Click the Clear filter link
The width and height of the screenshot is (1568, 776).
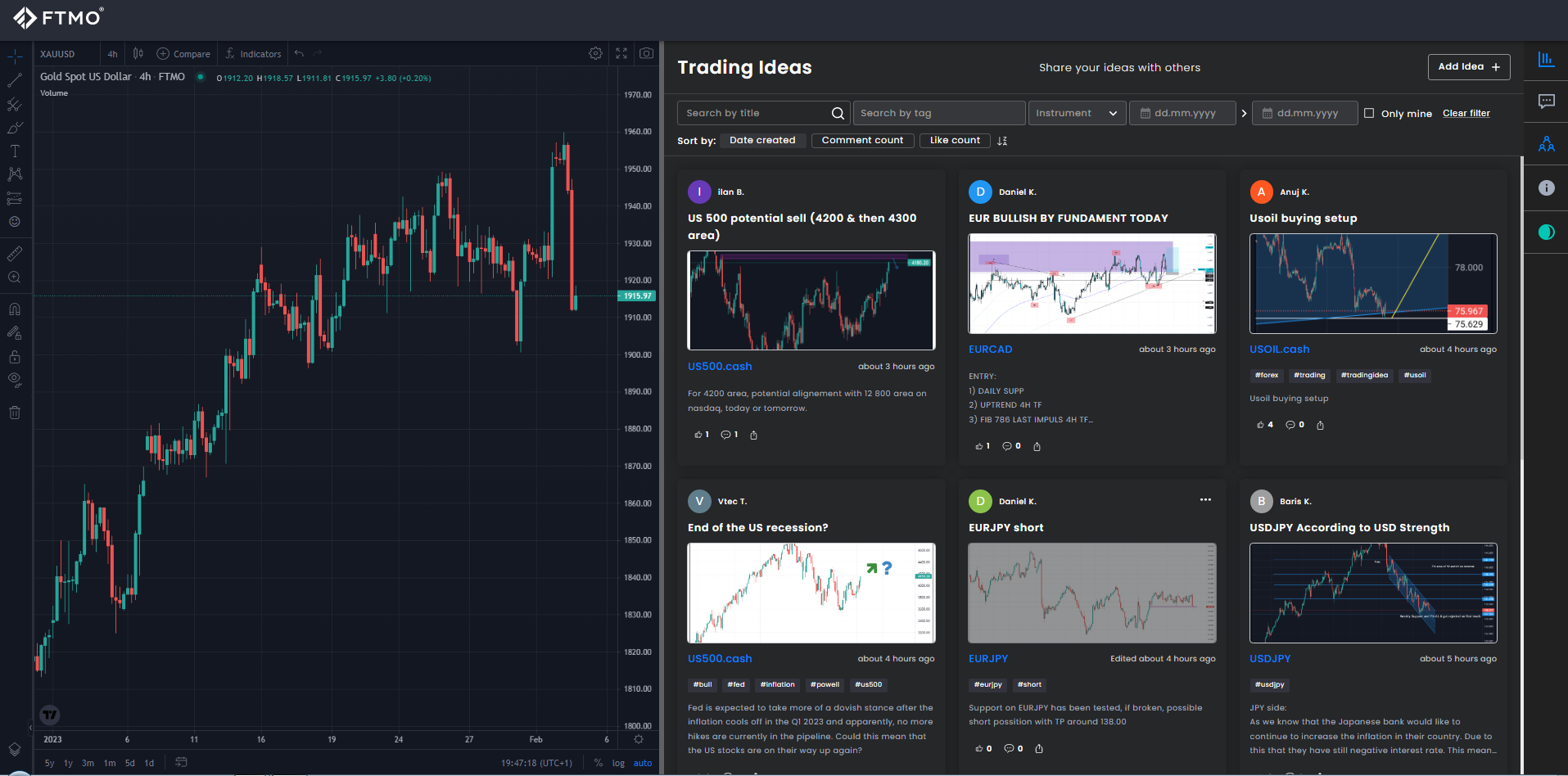[1466, 113]
